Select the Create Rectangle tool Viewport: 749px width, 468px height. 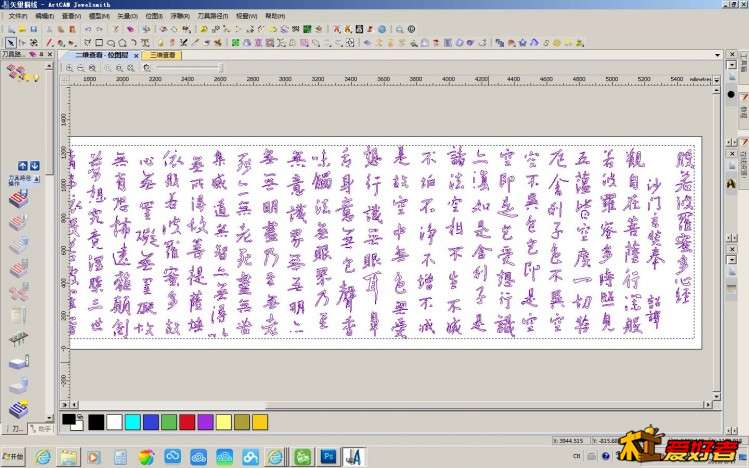(x=99, y=43)
